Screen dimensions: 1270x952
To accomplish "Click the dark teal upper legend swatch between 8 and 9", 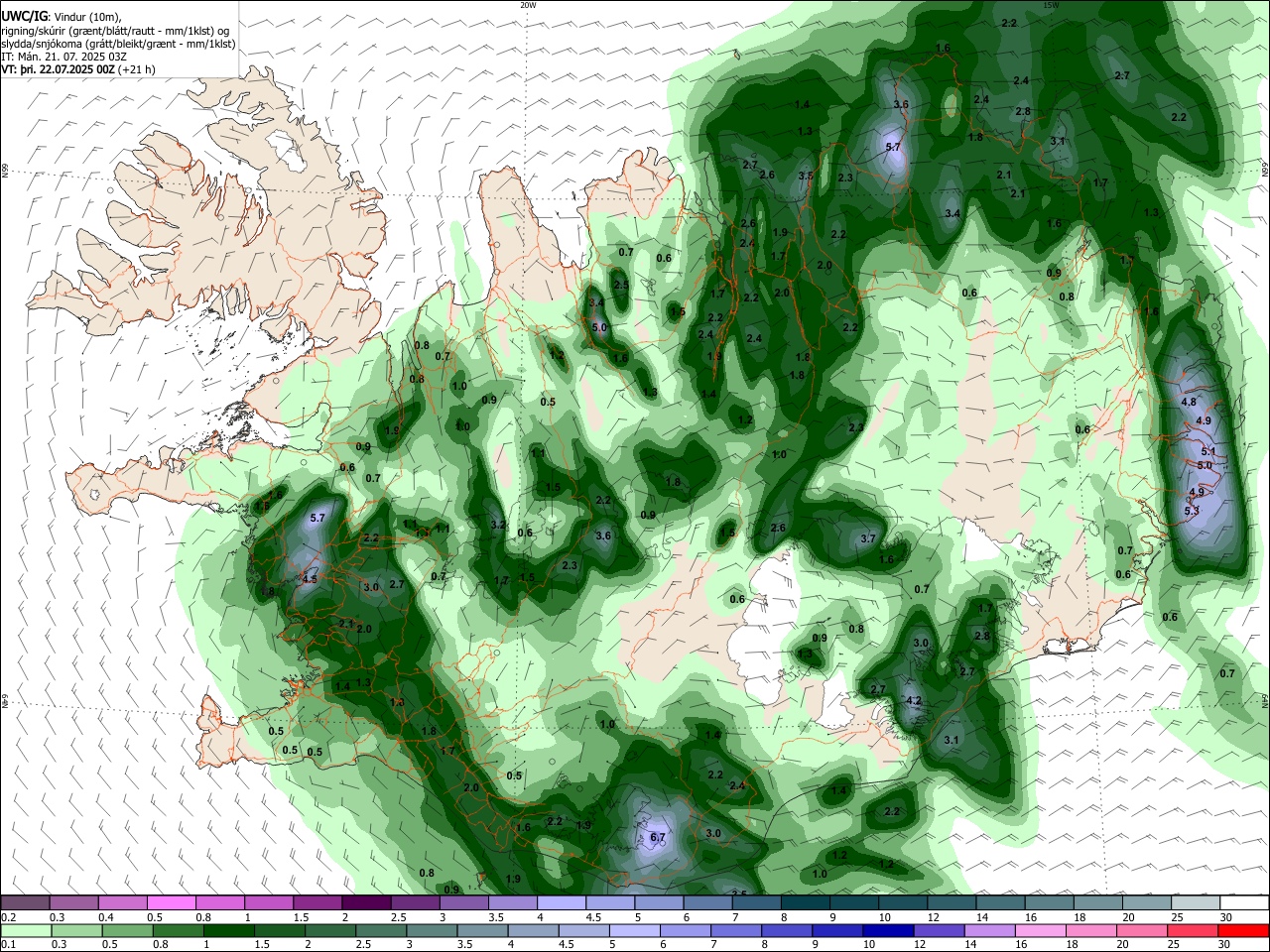I will 806,902.
